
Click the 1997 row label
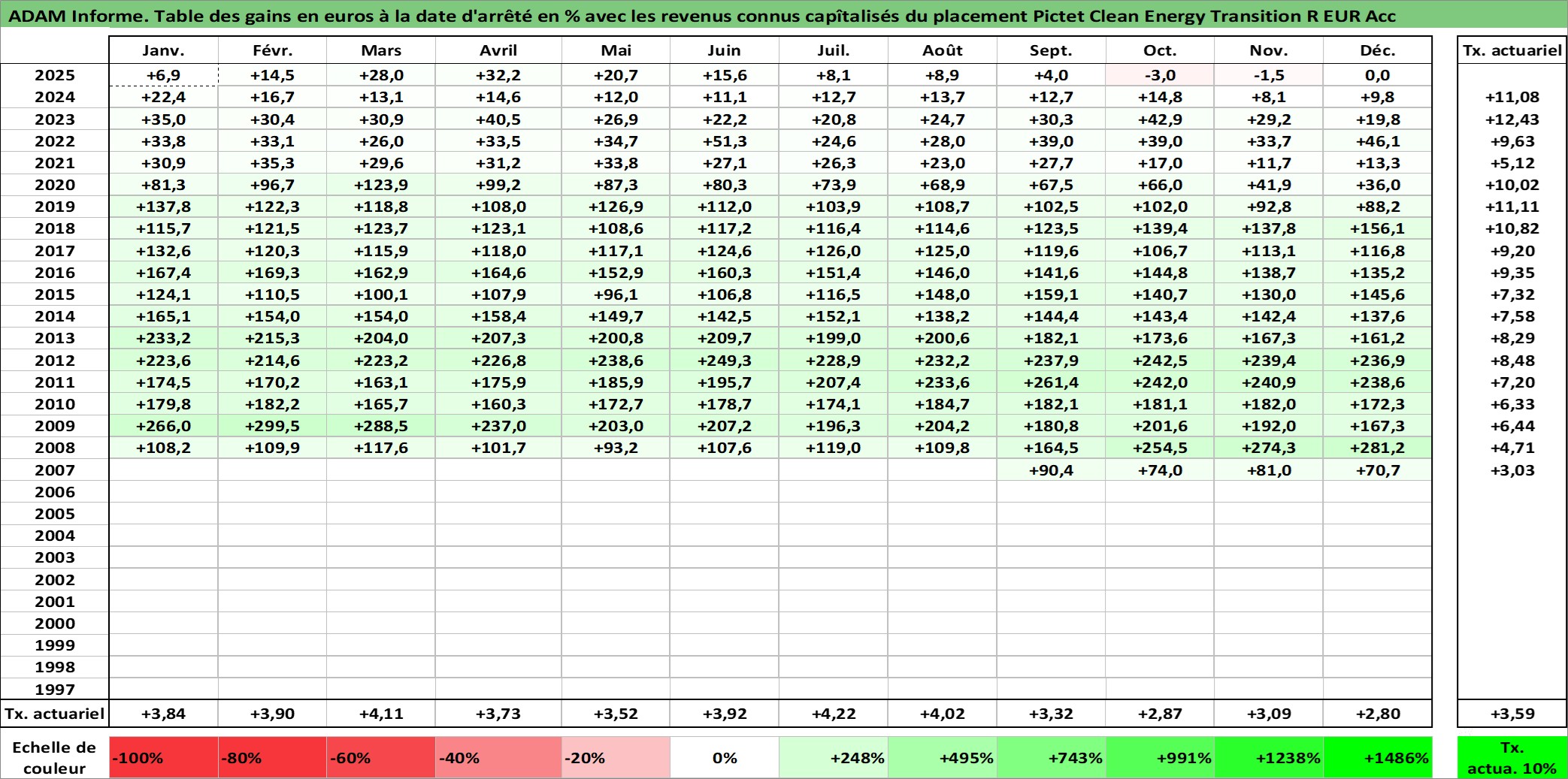(55, 689)
